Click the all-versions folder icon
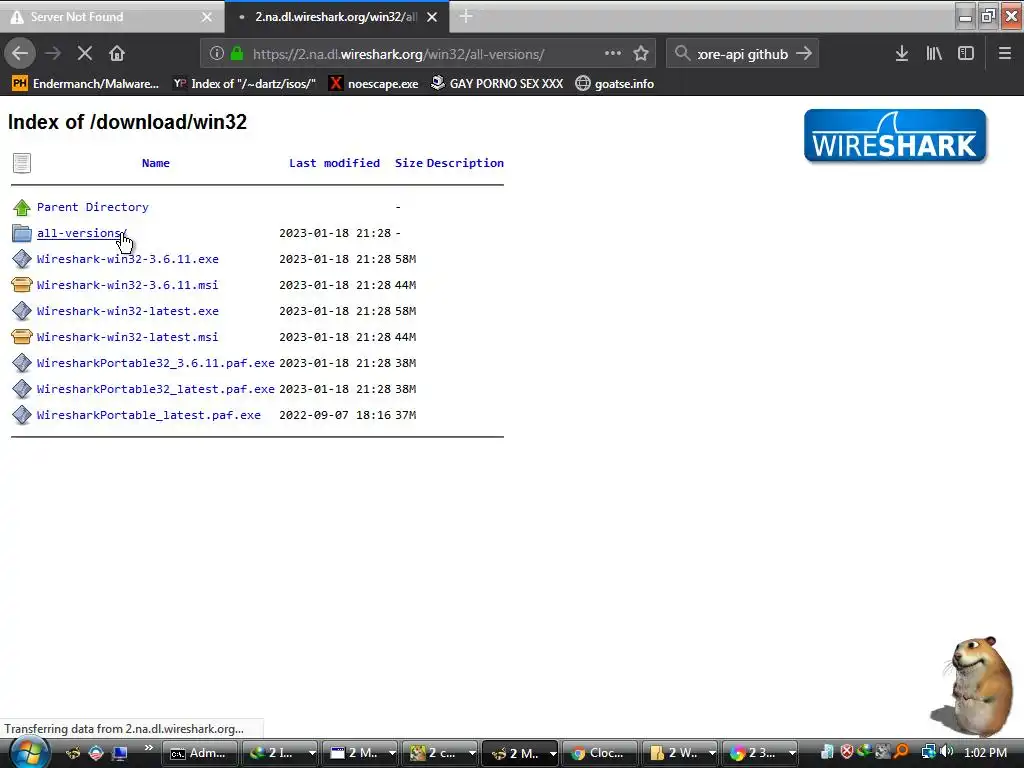Viewport: 1024px width, 768px height. [x=22, y=233]
